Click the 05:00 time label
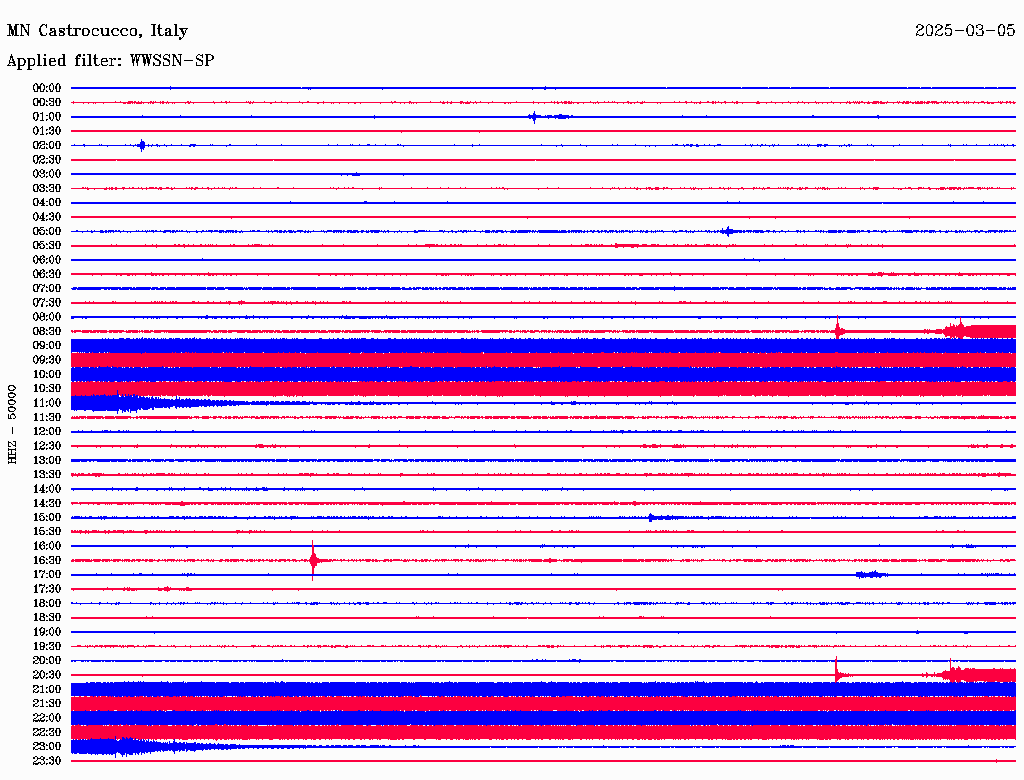1024x780 pixels. pyautogui.click(x=46, y=231)
